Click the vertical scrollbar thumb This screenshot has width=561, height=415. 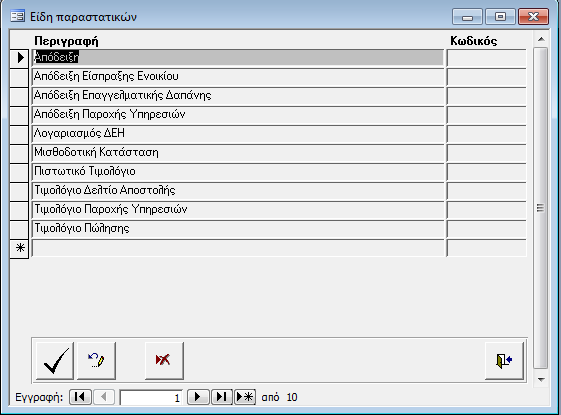pyautogui.click(x=541, y=208)
